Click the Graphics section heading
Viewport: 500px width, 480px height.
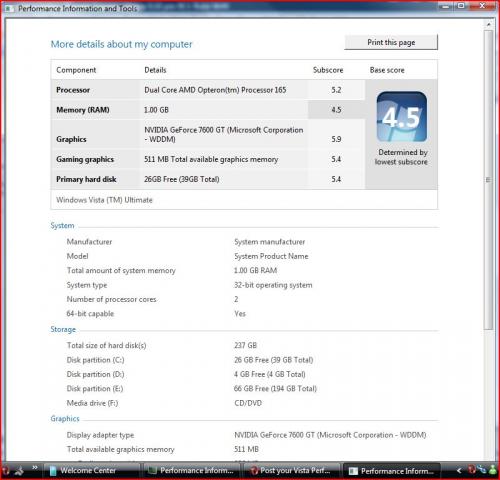click(65, 419)
